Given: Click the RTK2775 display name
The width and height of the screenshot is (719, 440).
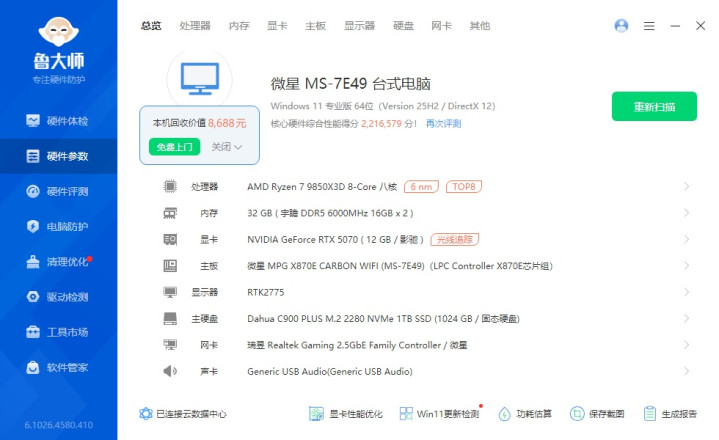Looking at the screenshot, I should [265, 292].
